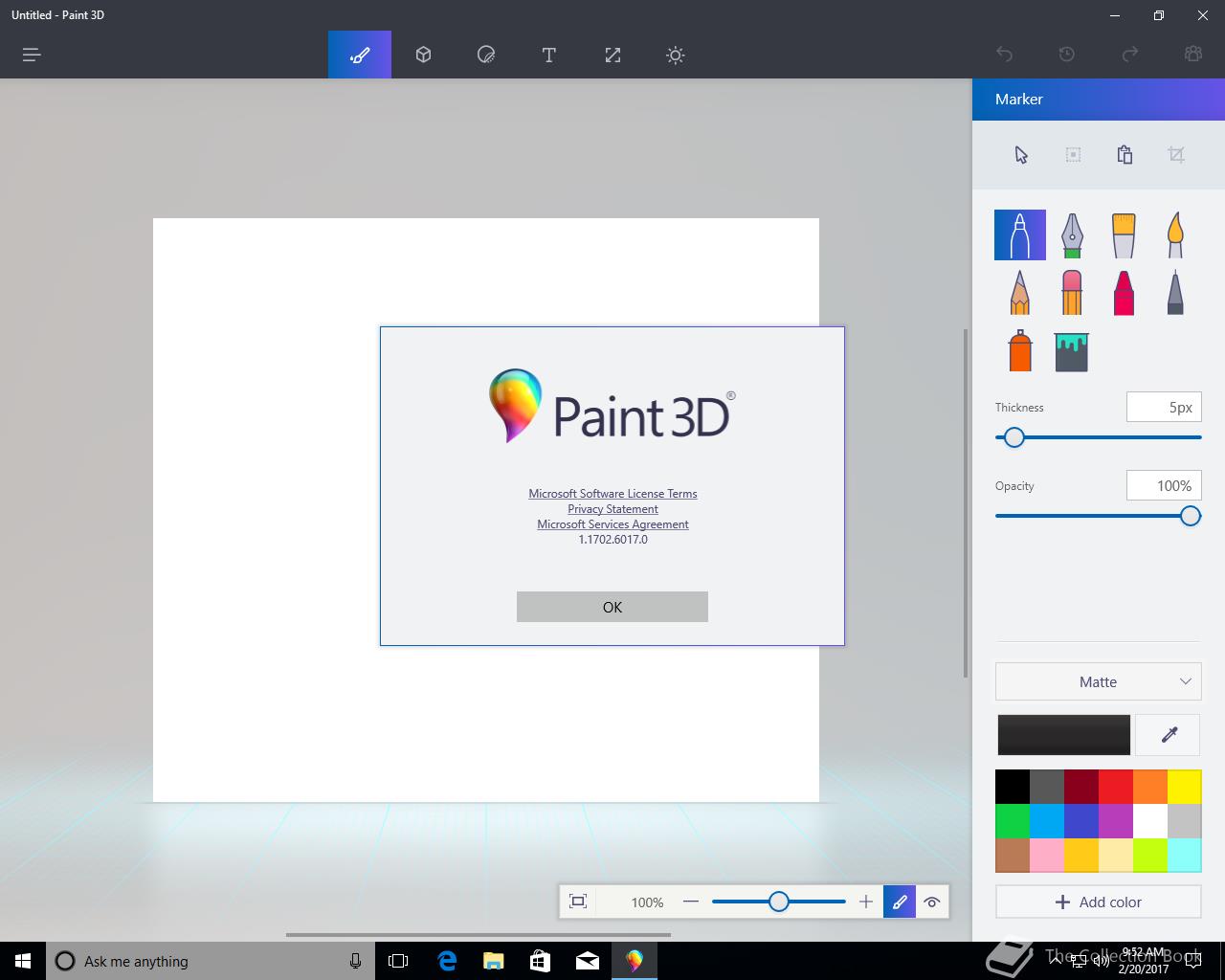Pick the brown color swatch
Image resolution: width=1225 pixels, height=980 pixels.
pos(1013,856)
